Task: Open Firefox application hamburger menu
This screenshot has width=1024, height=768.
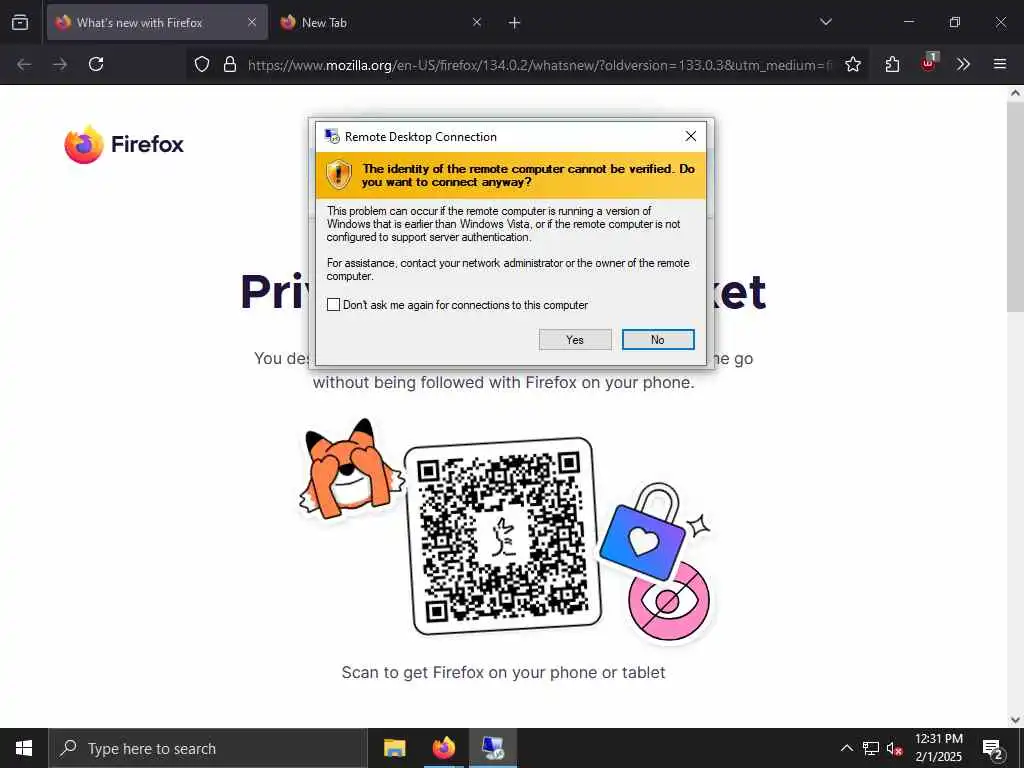Action: coord(1000,64)
